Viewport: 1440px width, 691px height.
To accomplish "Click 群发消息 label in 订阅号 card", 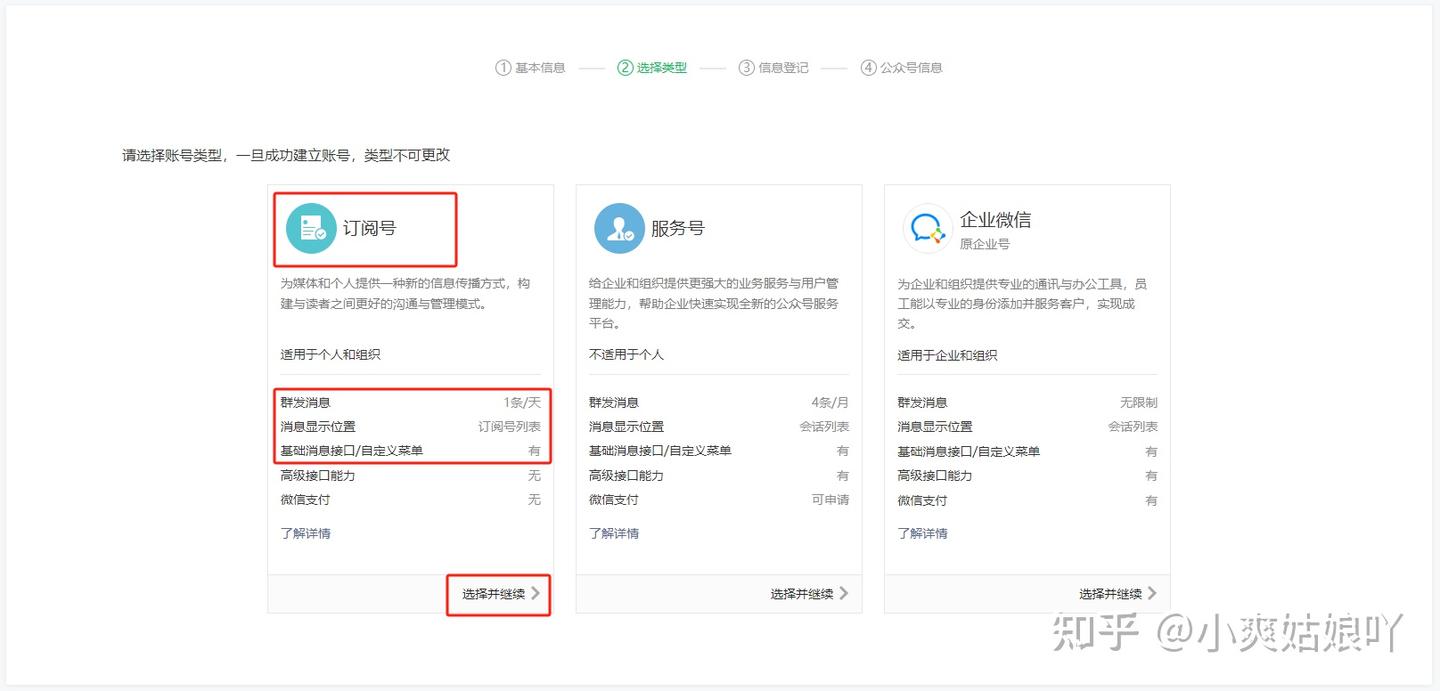I will 305,402.
